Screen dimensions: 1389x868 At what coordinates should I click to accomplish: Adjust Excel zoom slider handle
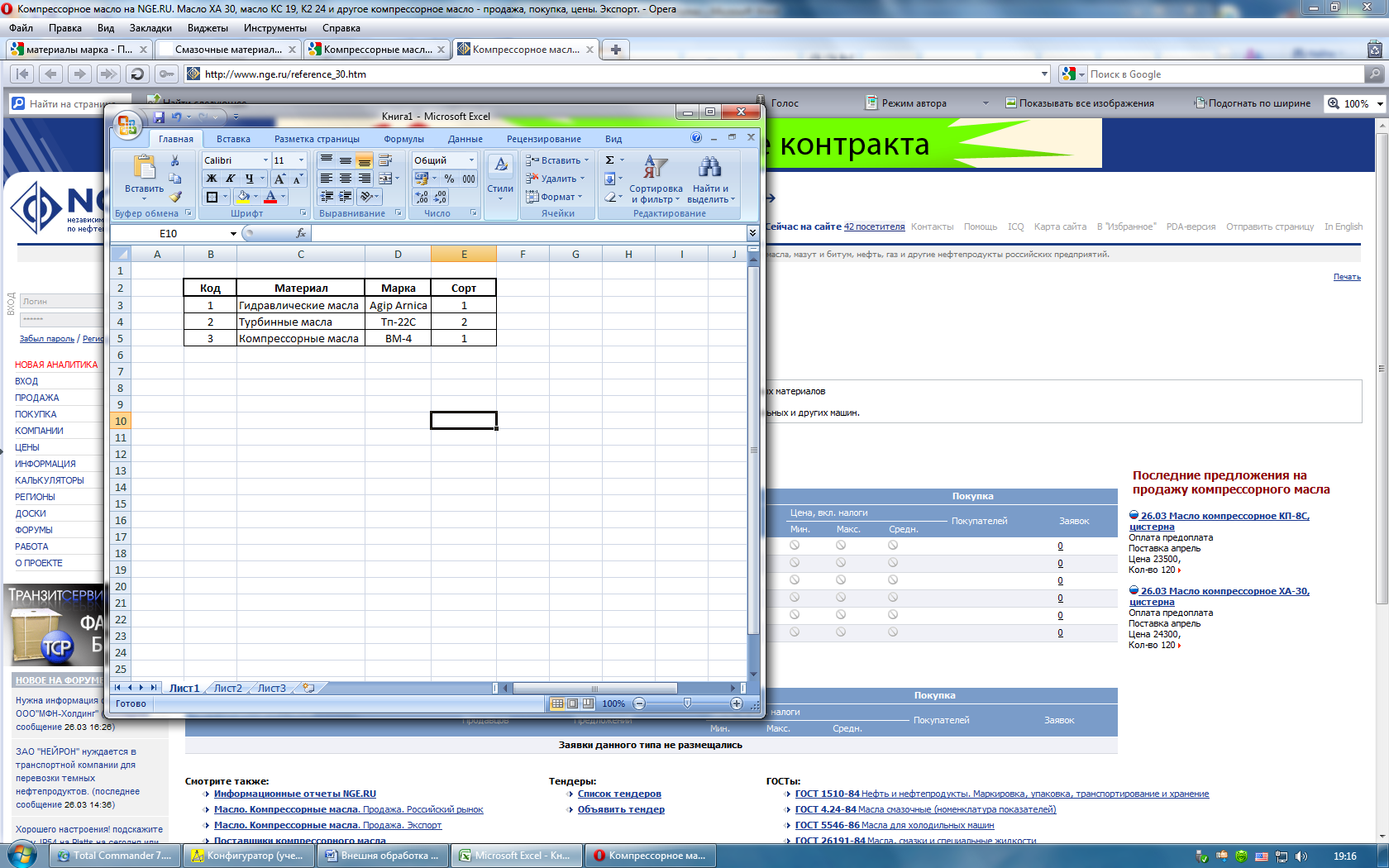687,703
